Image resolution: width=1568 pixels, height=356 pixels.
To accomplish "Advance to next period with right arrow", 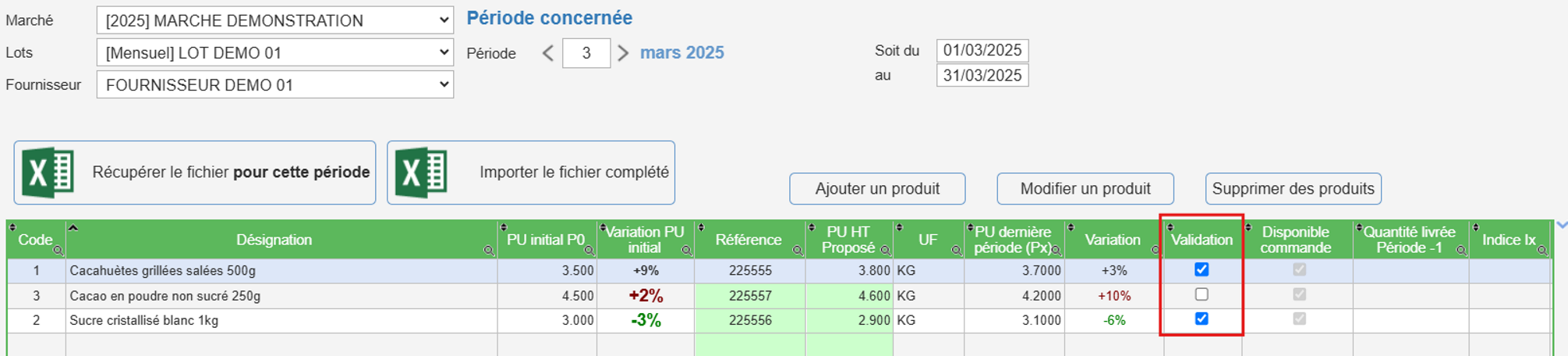I will (x=622, y=53).
